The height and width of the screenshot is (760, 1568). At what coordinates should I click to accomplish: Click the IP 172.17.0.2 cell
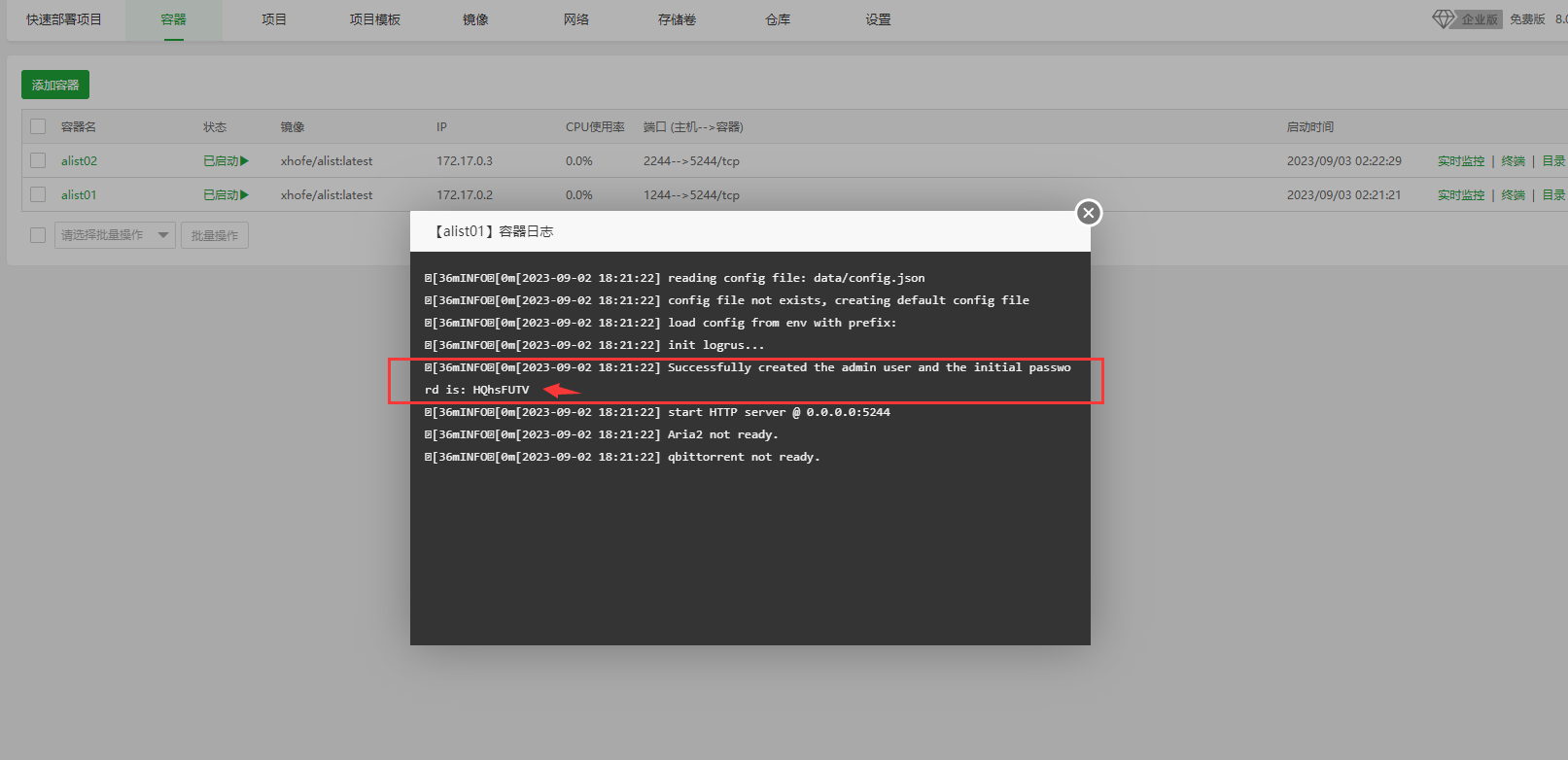[465, 195]
